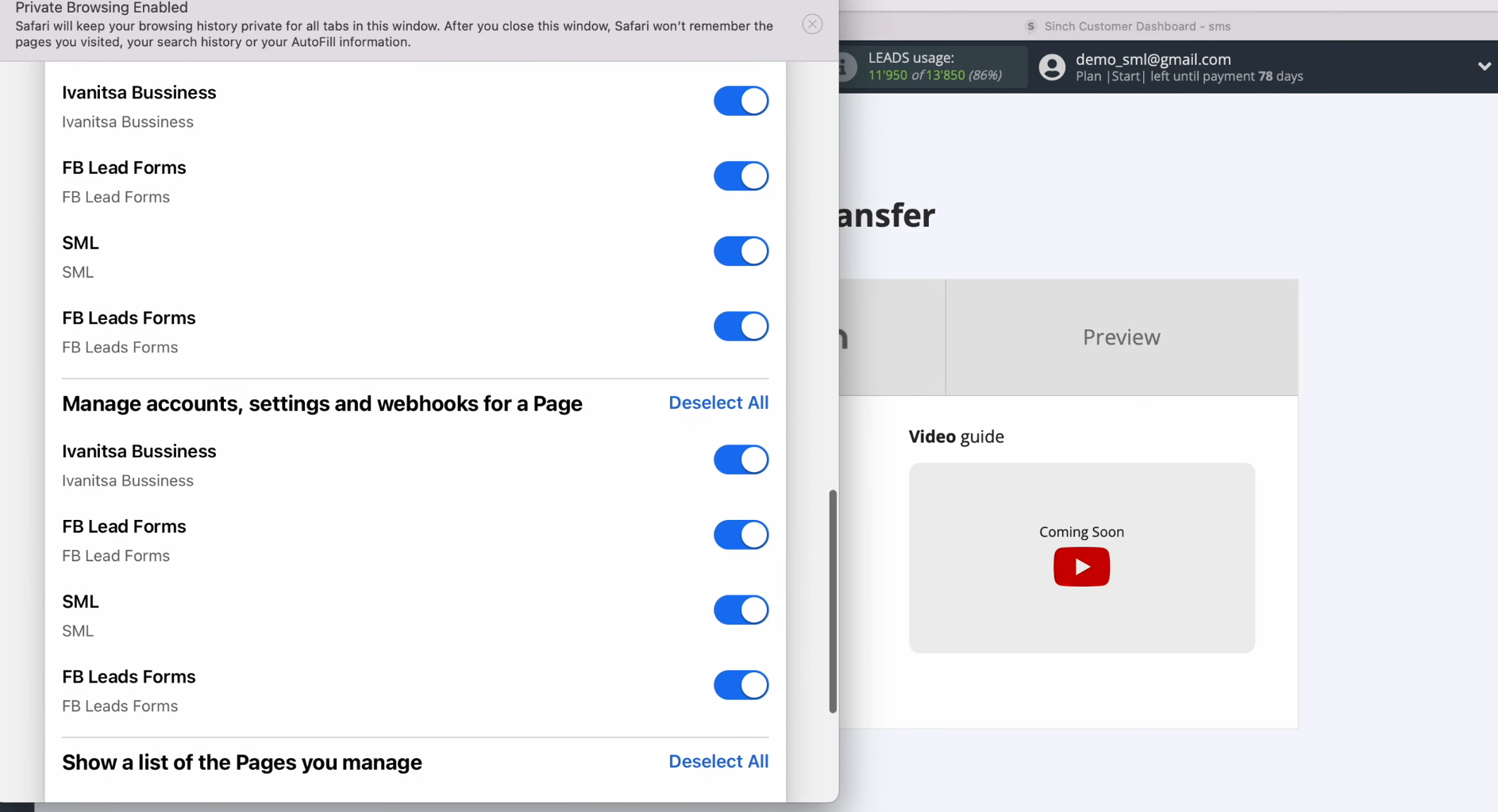Switch to the Preview tab
The width and height of the screenshot is (1498, 812).
pos(1121,337)
